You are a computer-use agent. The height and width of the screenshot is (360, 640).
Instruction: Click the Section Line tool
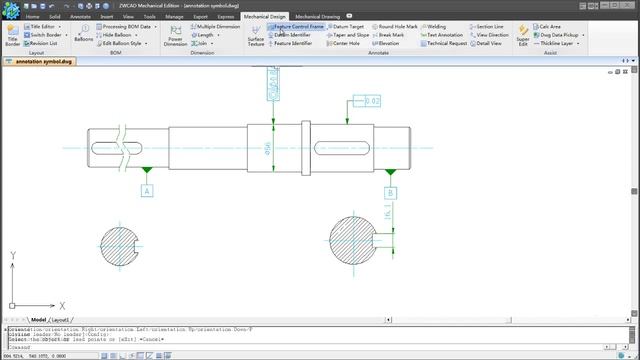pyautogui.click(x=486, y=27)
